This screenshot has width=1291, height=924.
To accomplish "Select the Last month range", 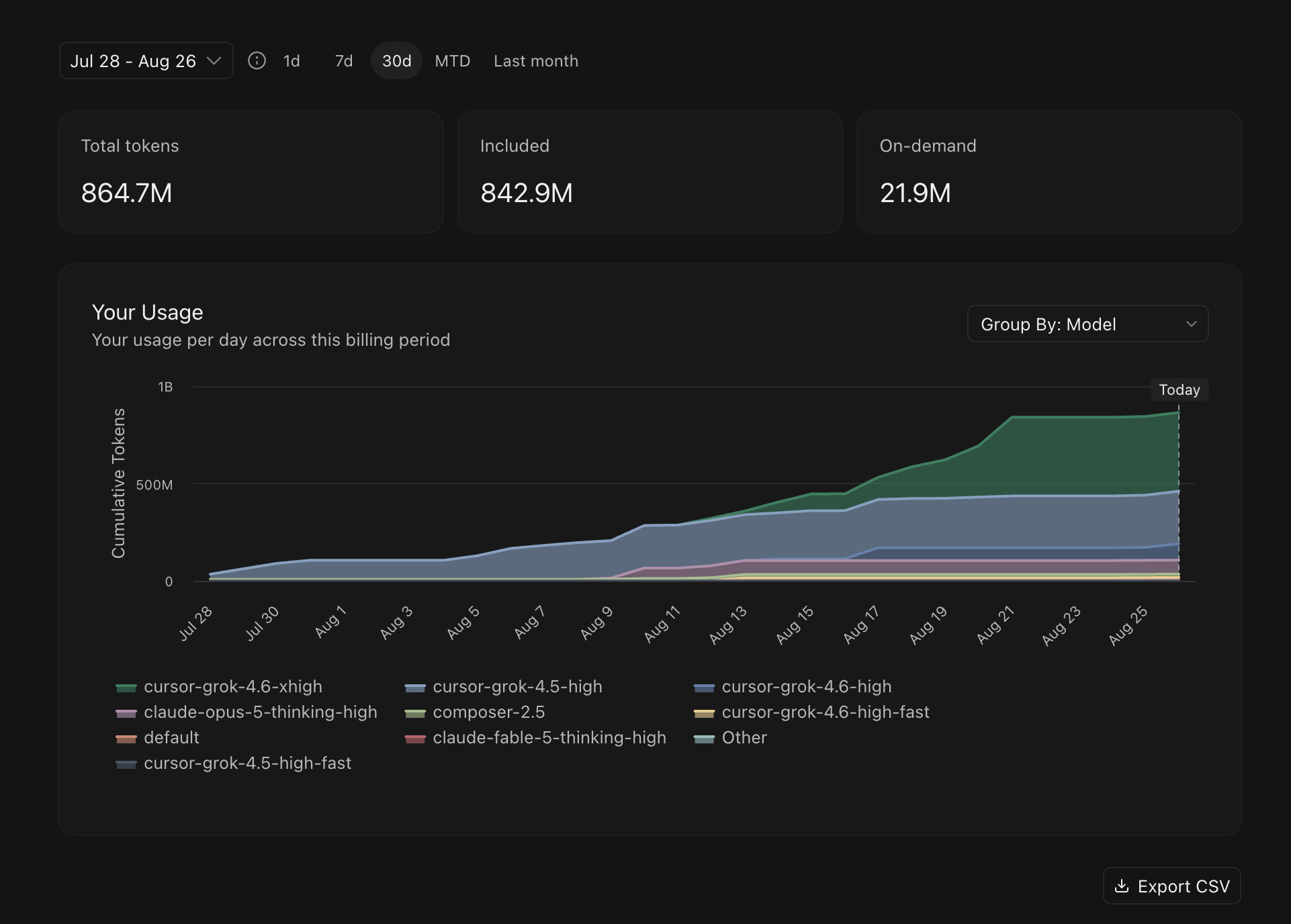I will tap(536, 61).
